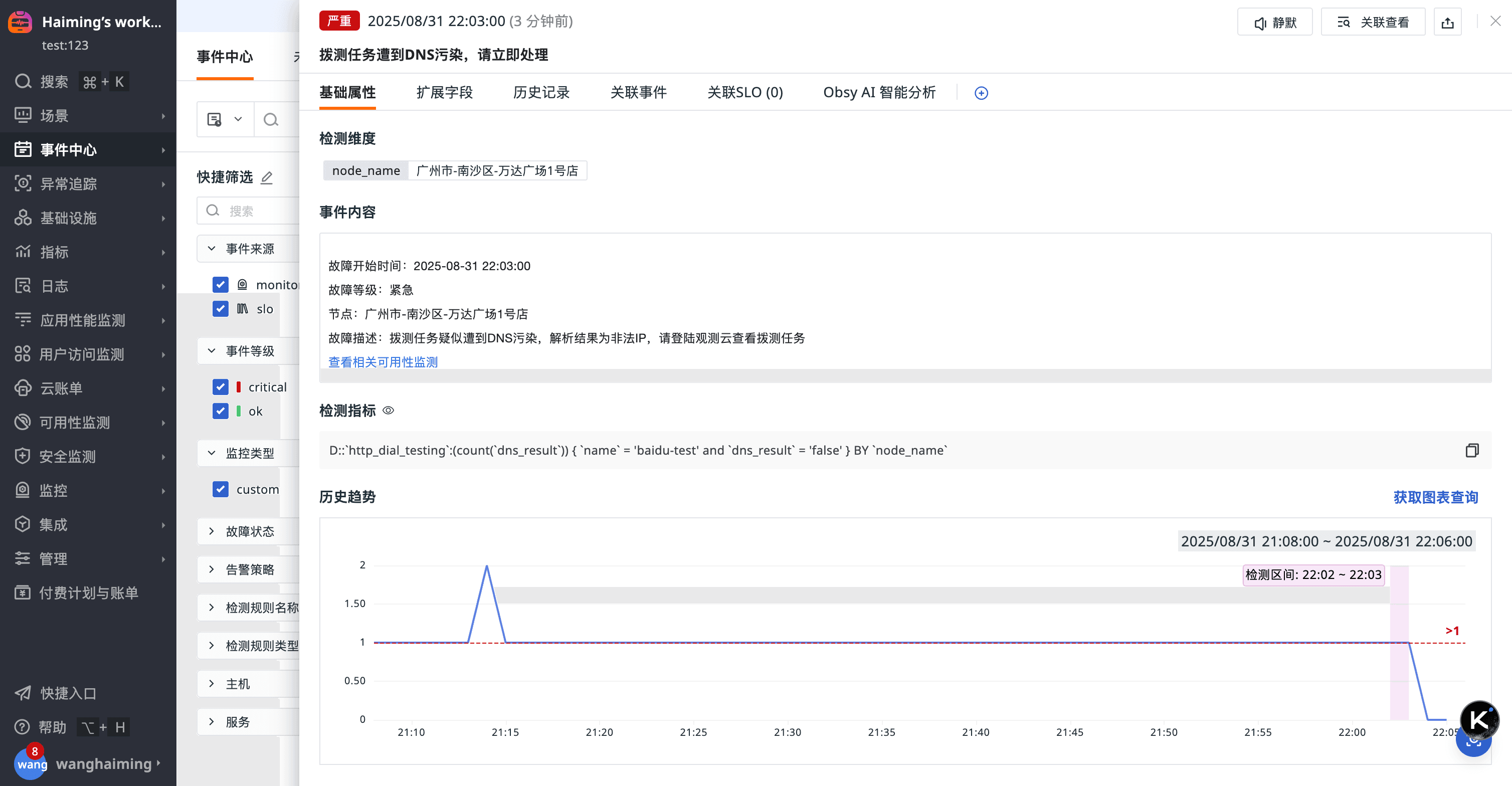The height and width of the screenshot is (786, 1512).
Task: Uncheck the custom monitor type checkbox
Action: point(220,489)
